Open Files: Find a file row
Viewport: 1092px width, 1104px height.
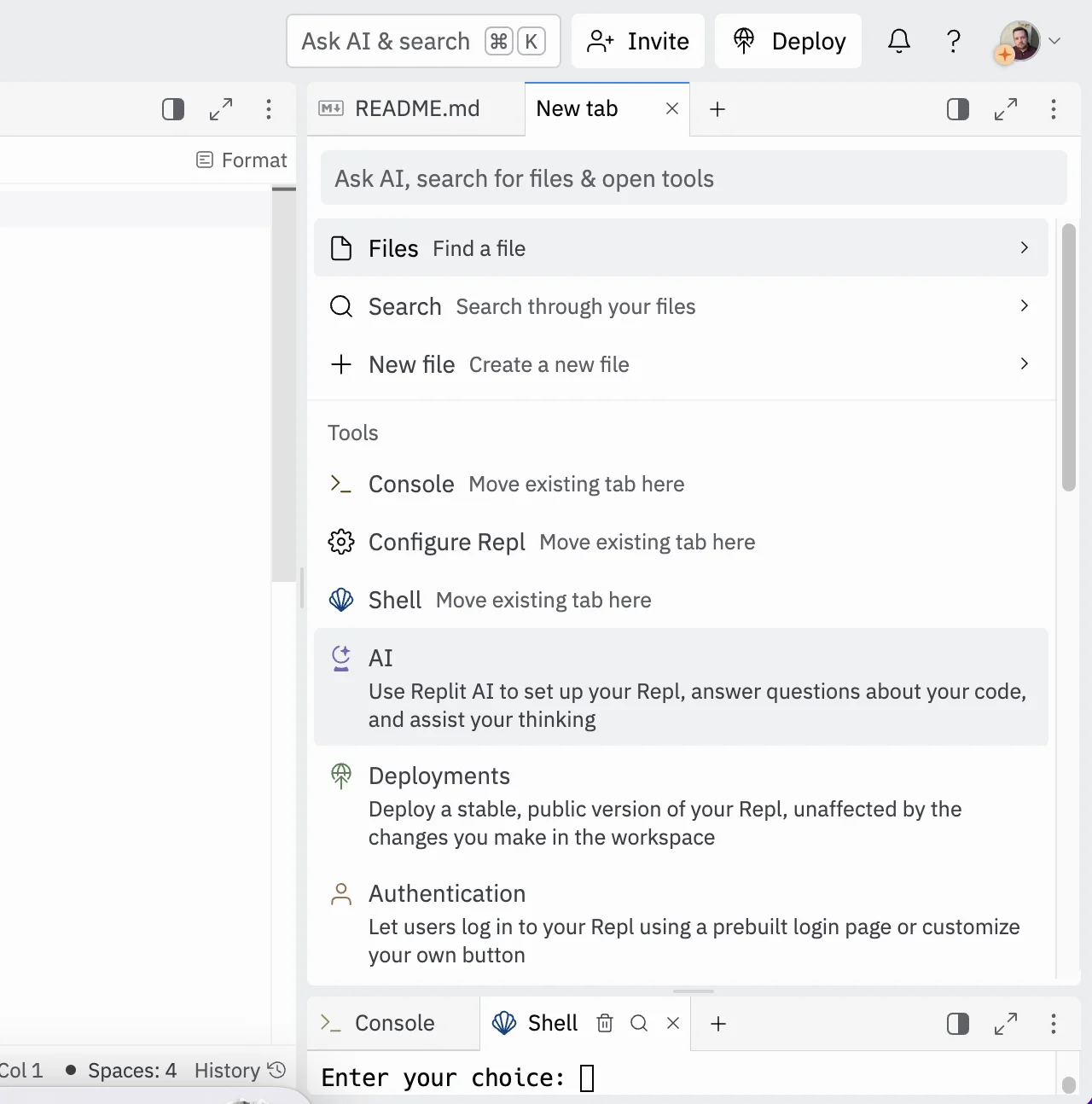[681, 248]
